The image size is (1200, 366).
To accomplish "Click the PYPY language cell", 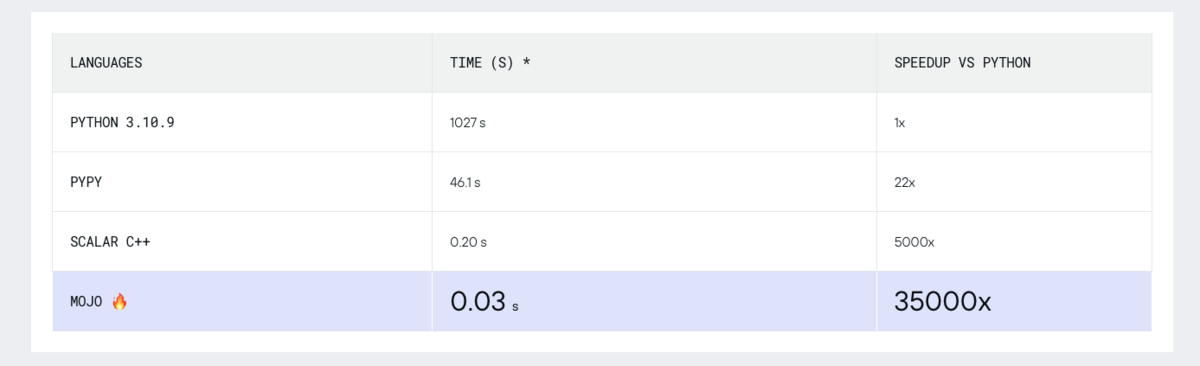I will 86,182.
